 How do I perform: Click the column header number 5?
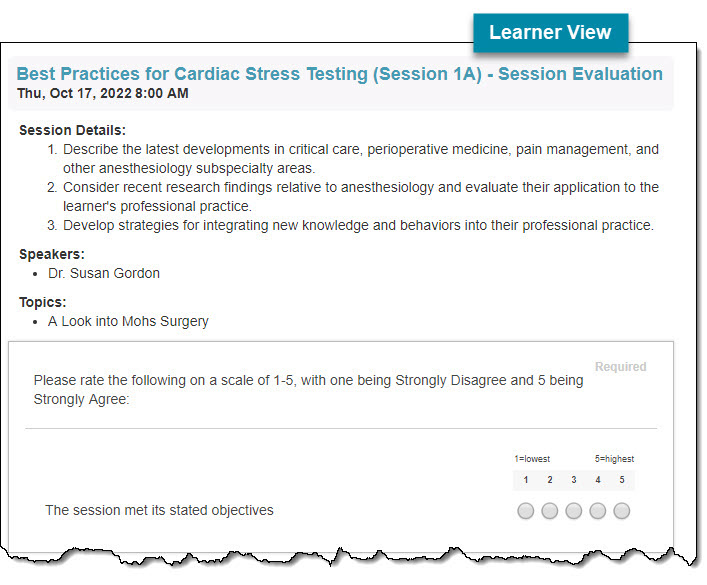(622, 479)
